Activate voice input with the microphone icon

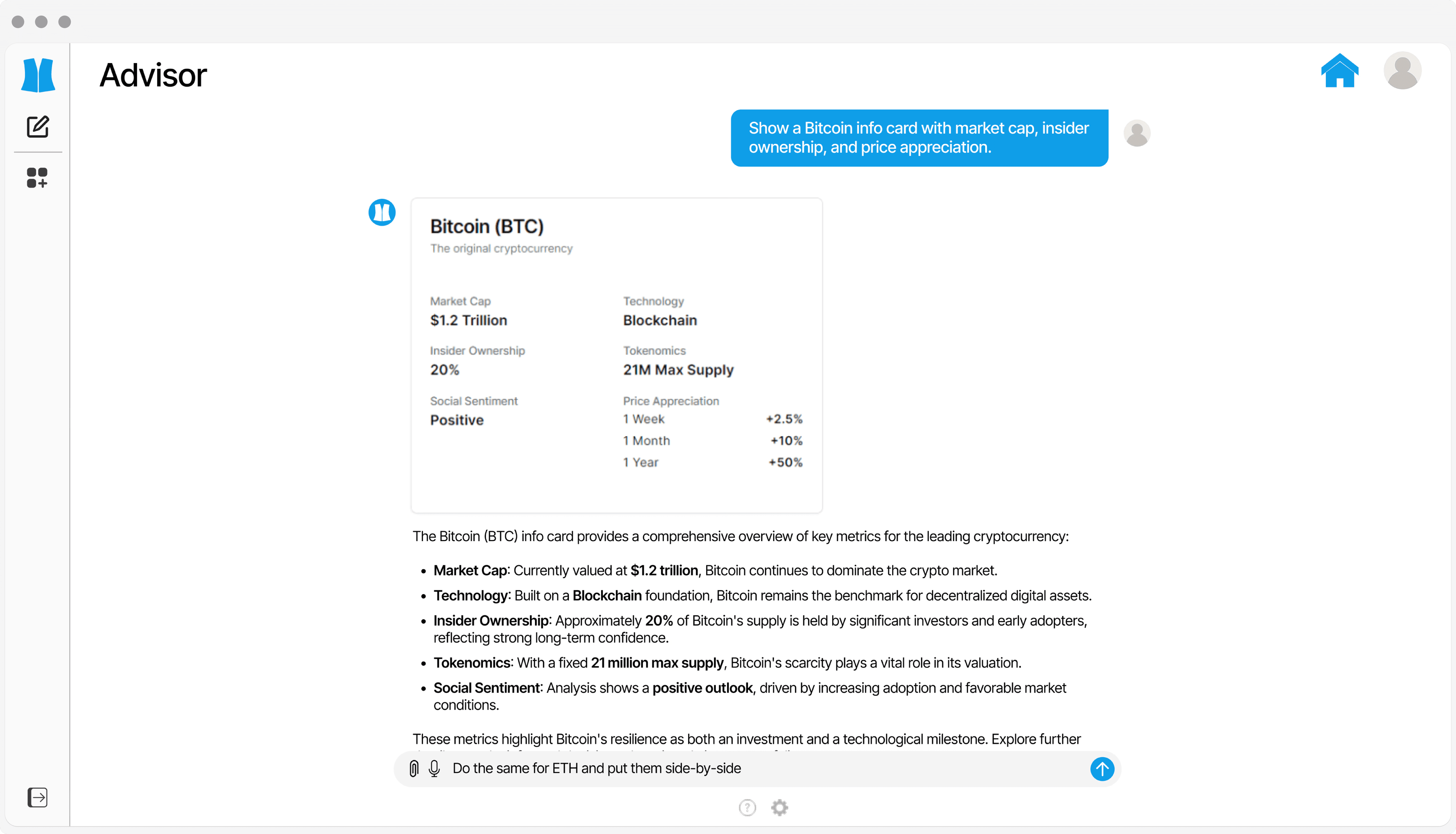[434, 768]
